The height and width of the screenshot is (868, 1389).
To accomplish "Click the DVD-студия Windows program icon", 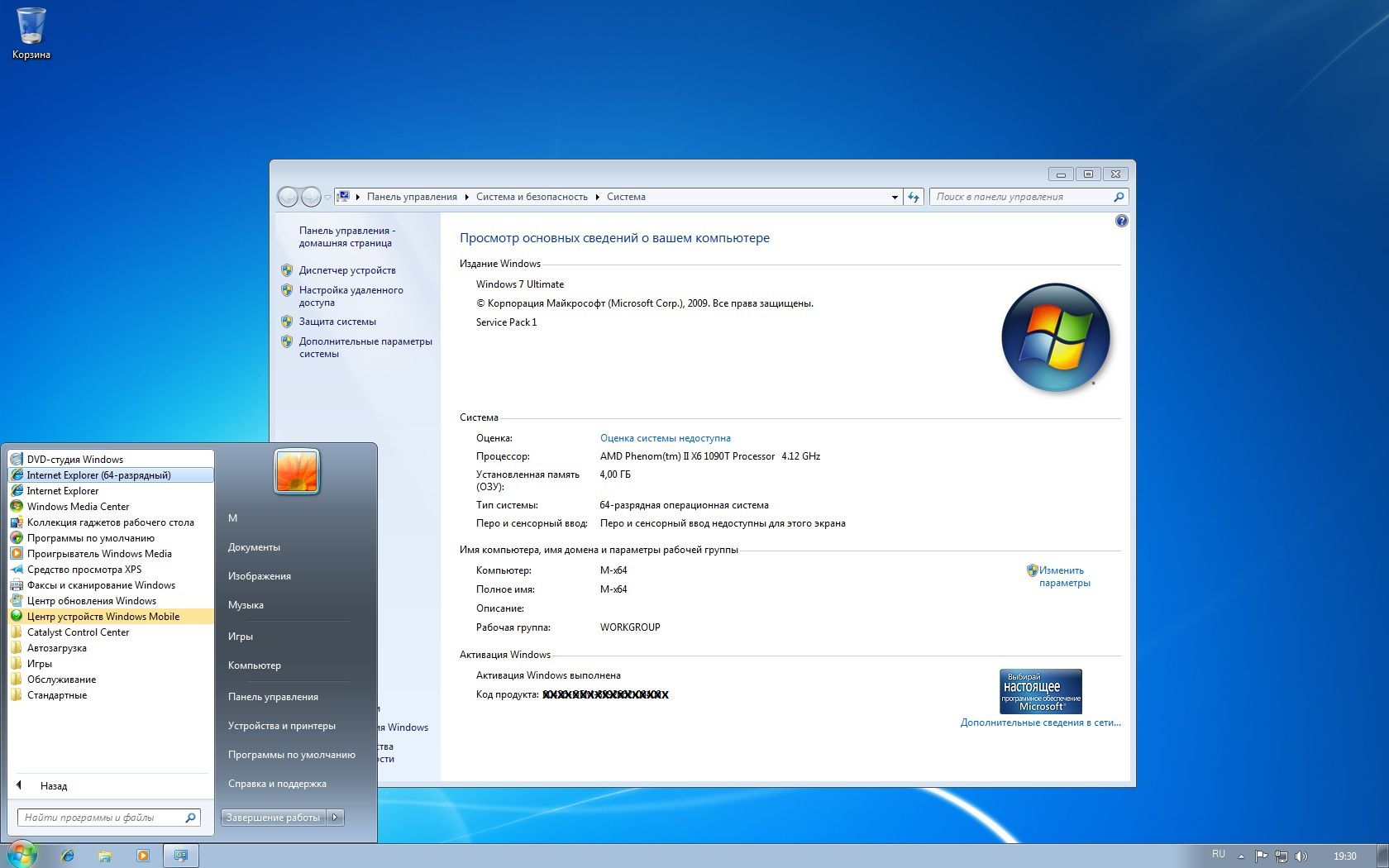I will point(17,460).
